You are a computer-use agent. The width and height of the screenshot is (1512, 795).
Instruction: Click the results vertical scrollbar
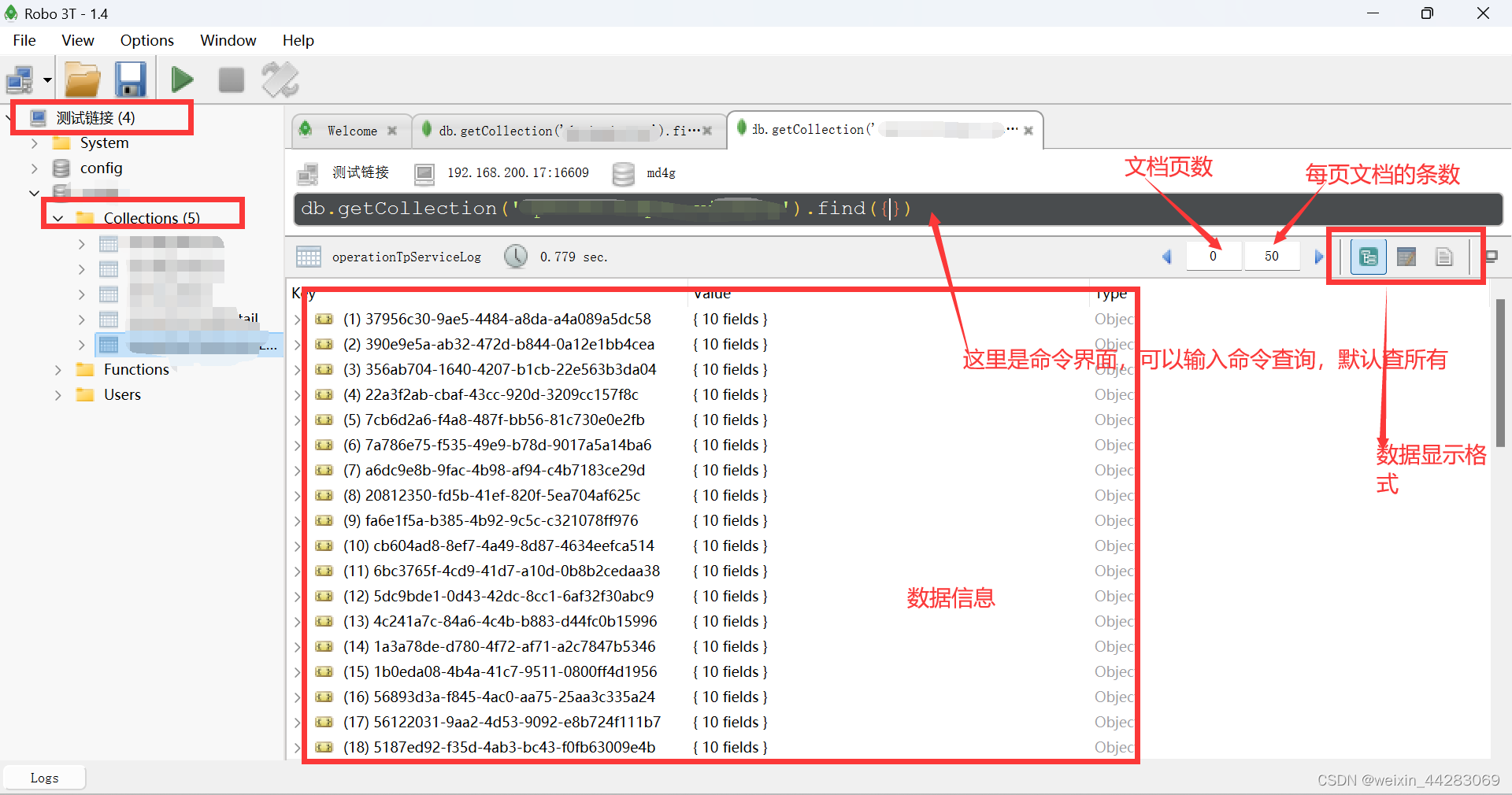tap(1501, 373)
